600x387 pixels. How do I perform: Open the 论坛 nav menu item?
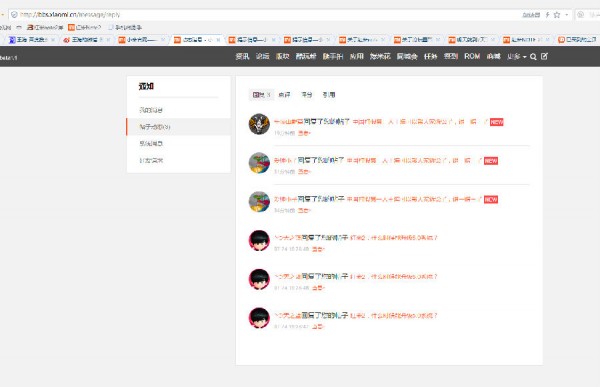[262, 56]
